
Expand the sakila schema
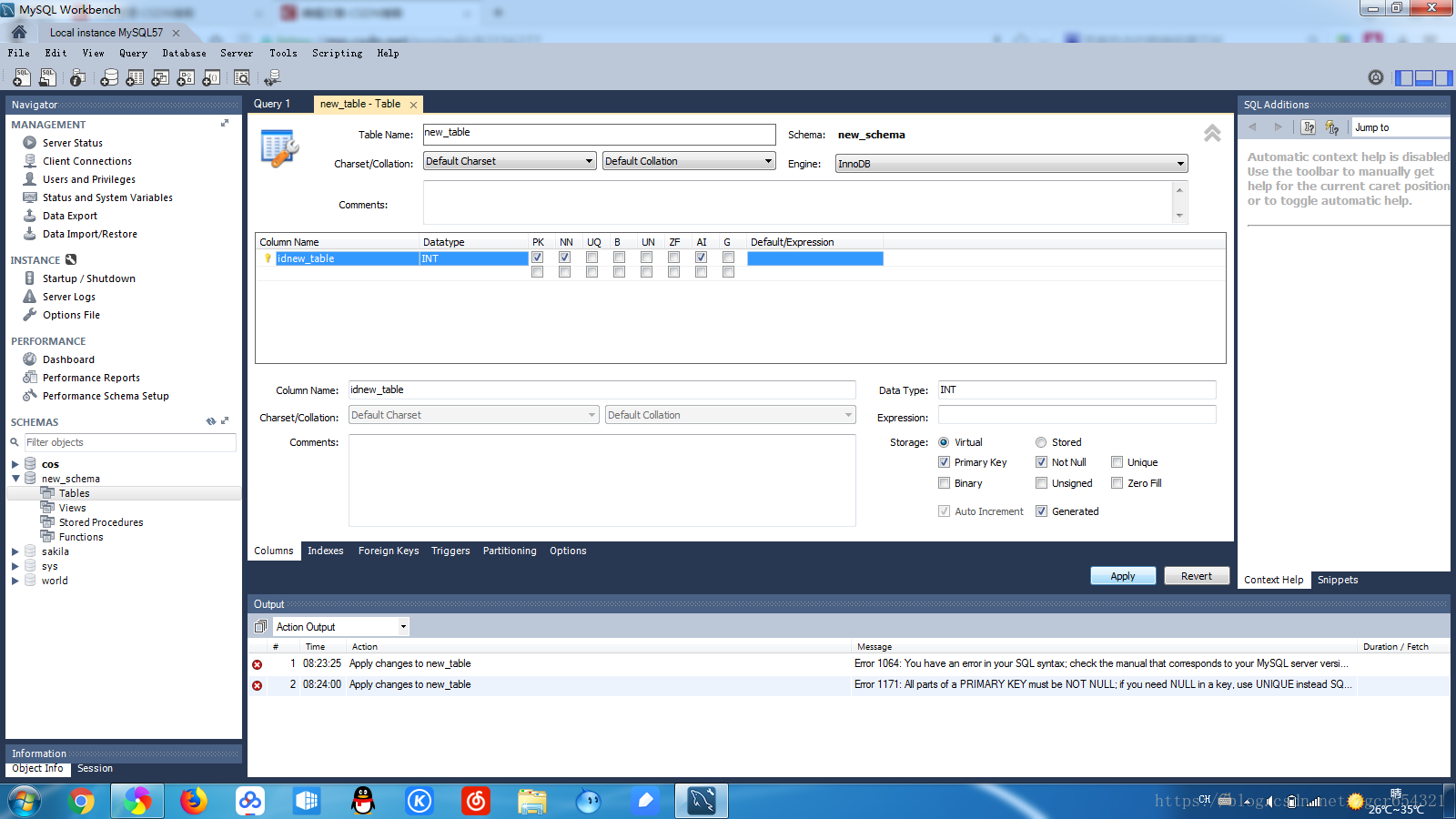(x=15, y=551)
